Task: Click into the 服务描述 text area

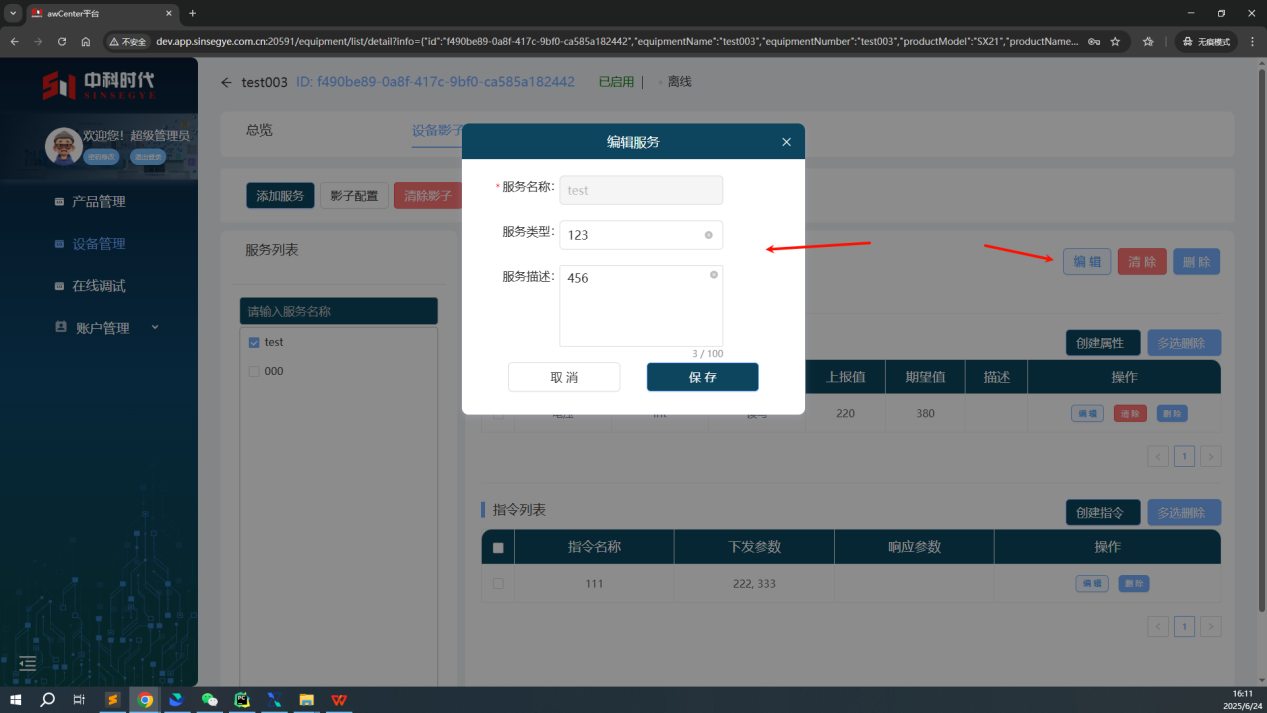Action: [x=635, y=310]
